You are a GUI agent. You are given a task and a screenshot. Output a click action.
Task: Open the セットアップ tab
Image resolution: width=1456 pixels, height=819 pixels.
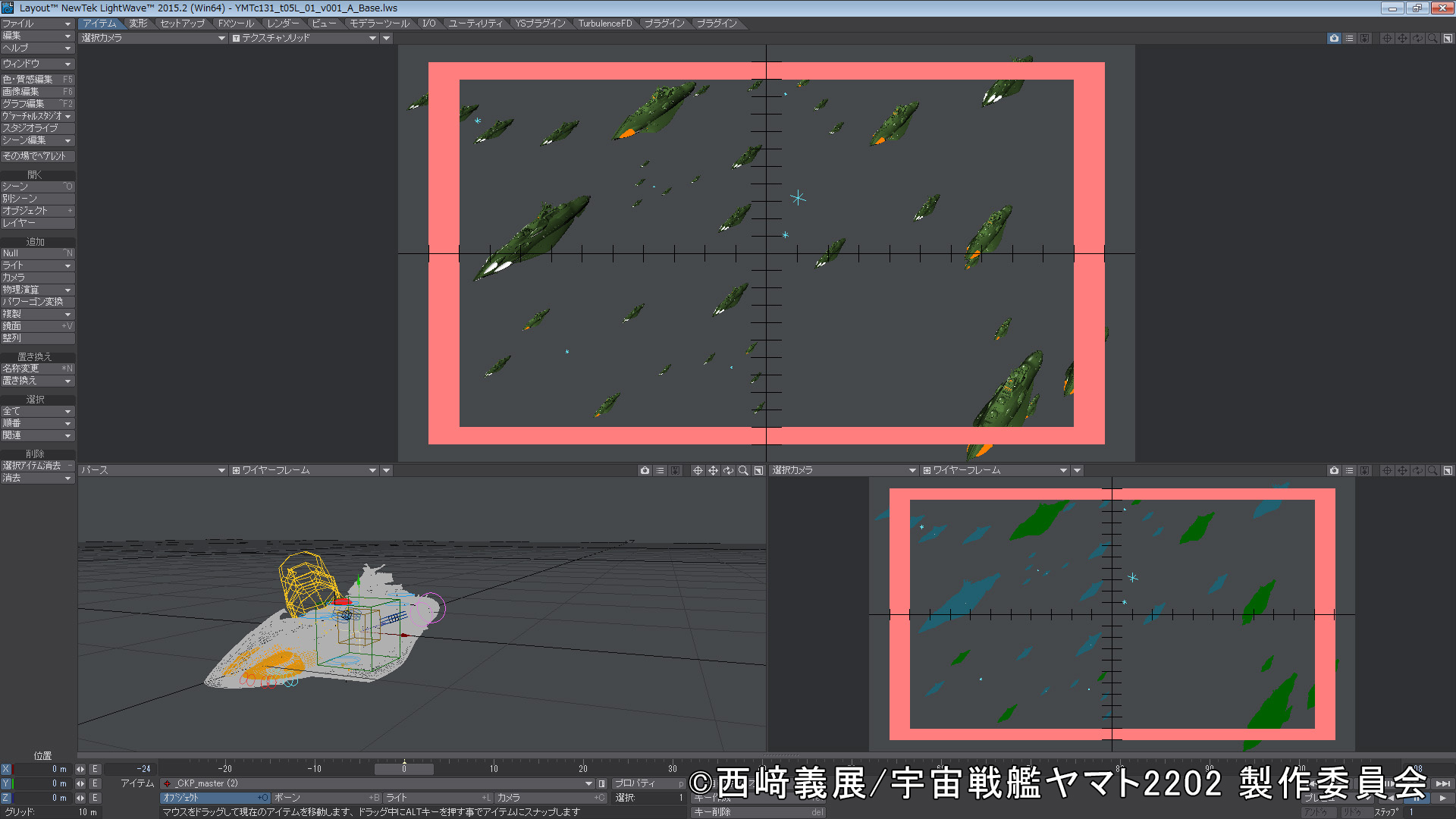pyautogui.click(x=183, y=24)
